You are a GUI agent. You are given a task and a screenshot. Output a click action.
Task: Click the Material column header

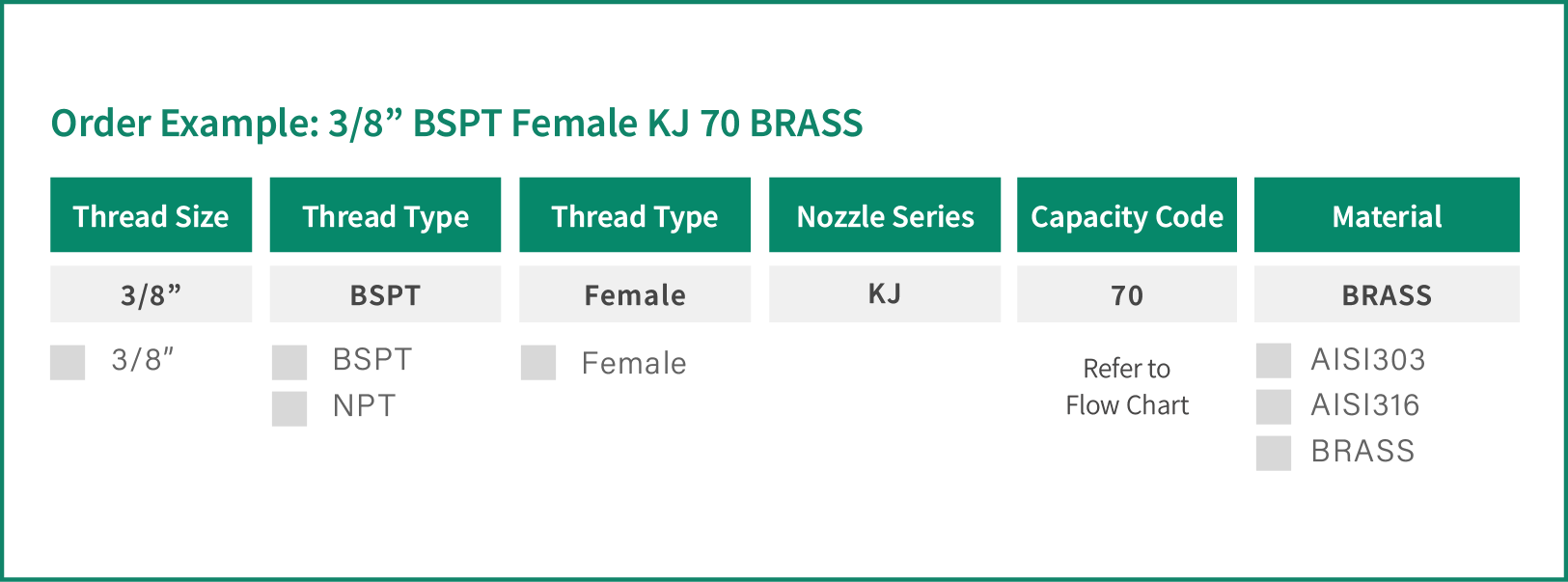(x=1387, y=215)
